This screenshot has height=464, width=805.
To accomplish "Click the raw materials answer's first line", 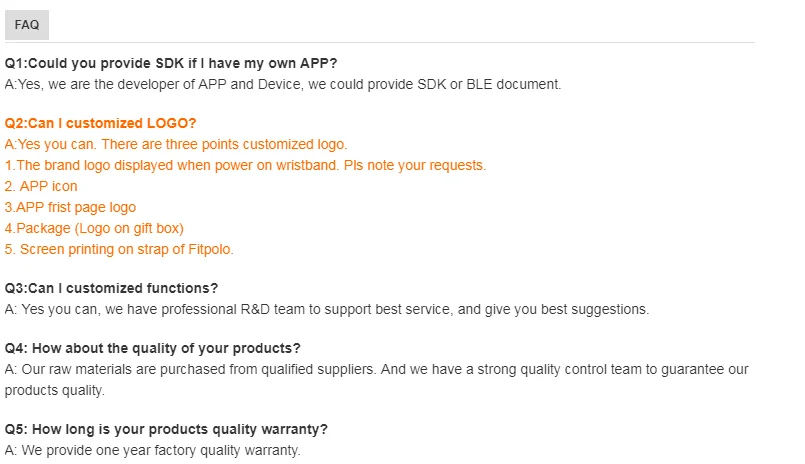I will pyautogui.click(x=376, y=369).
